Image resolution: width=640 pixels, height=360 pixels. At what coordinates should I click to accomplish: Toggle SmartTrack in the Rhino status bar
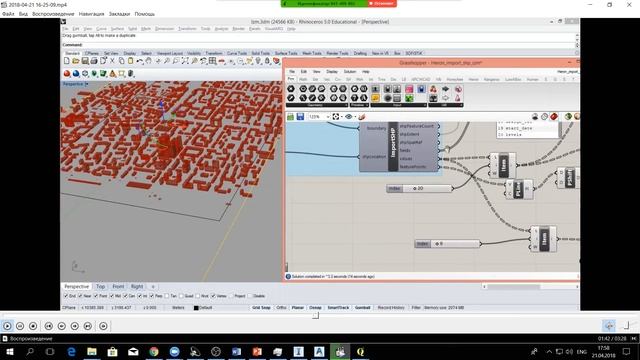pyautogui.click(x=338, y=308)
